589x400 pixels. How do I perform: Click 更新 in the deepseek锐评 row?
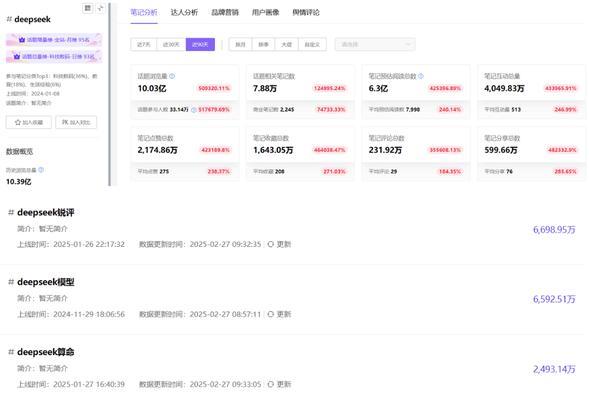coord(284,244)
